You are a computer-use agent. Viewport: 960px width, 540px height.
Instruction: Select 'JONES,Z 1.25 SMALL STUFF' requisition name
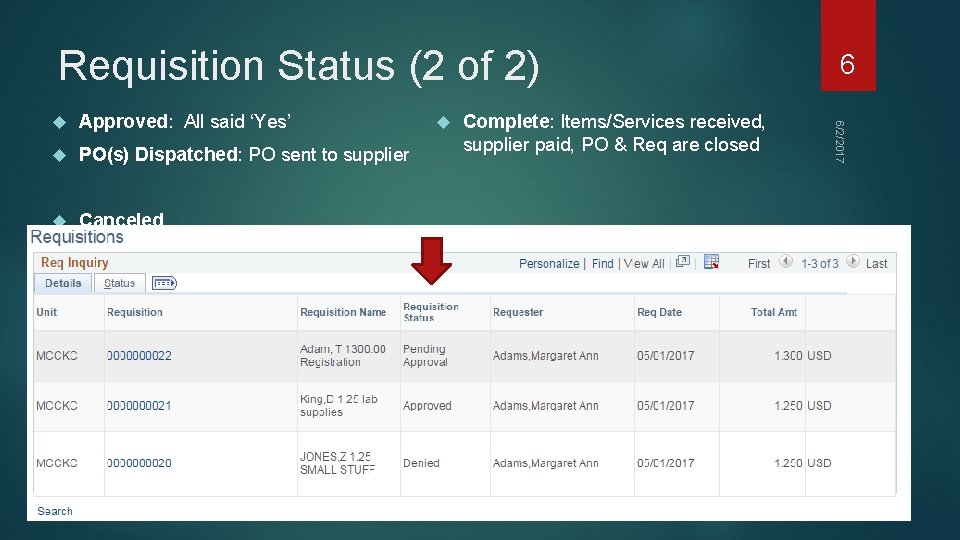[x=337, y=463]
